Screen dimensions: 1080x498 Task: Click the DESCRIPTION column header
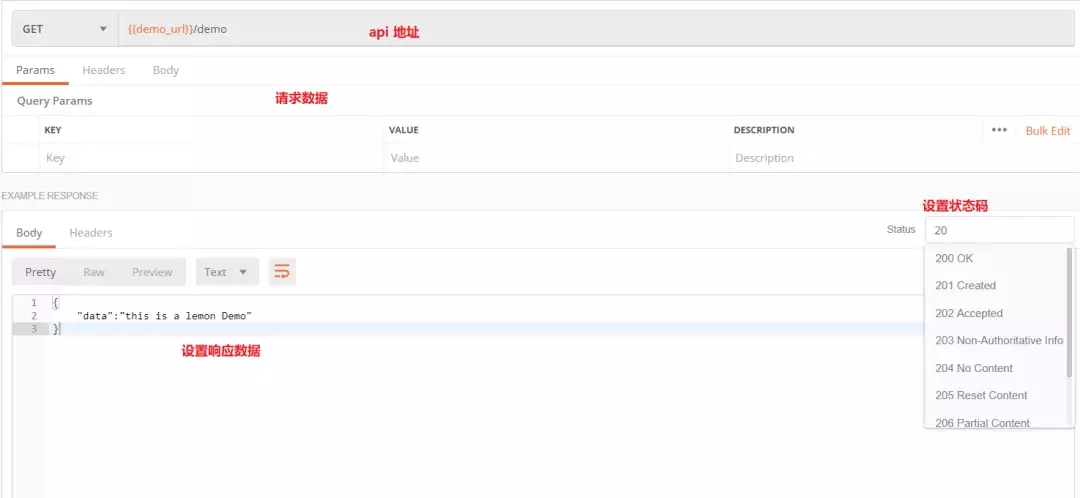[x=764, y=129]
